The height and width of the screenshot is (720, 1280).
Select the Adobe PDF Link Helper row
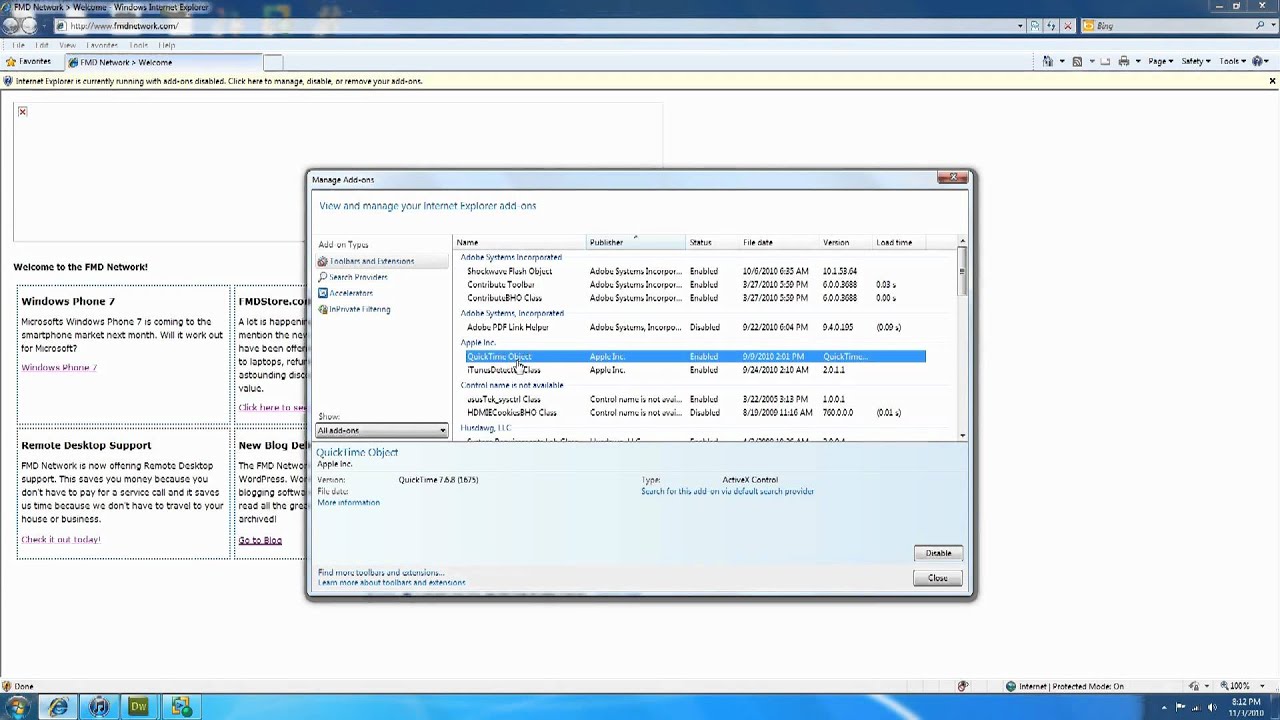(x=695, y=327)
